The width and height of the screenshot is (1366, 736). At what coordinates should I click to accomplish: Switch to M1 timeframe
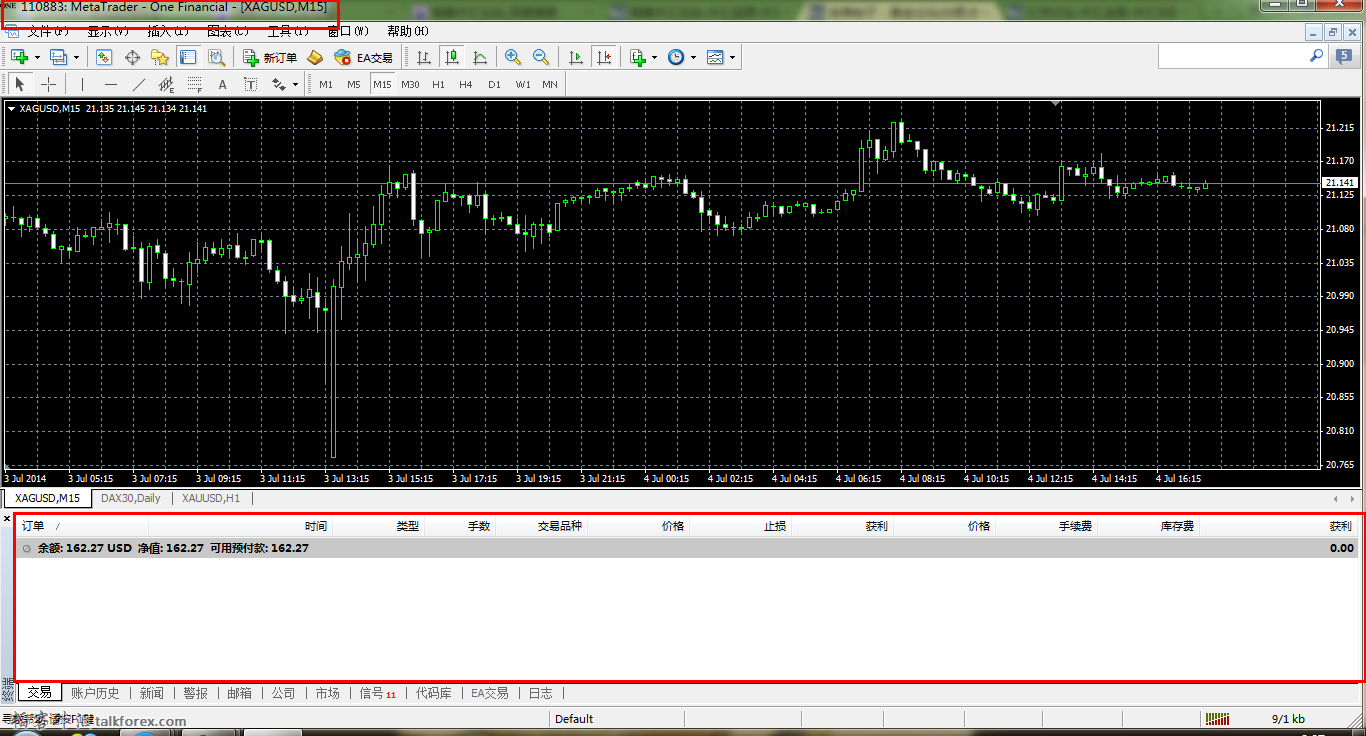pyautogui.click(x=326, y=84)
